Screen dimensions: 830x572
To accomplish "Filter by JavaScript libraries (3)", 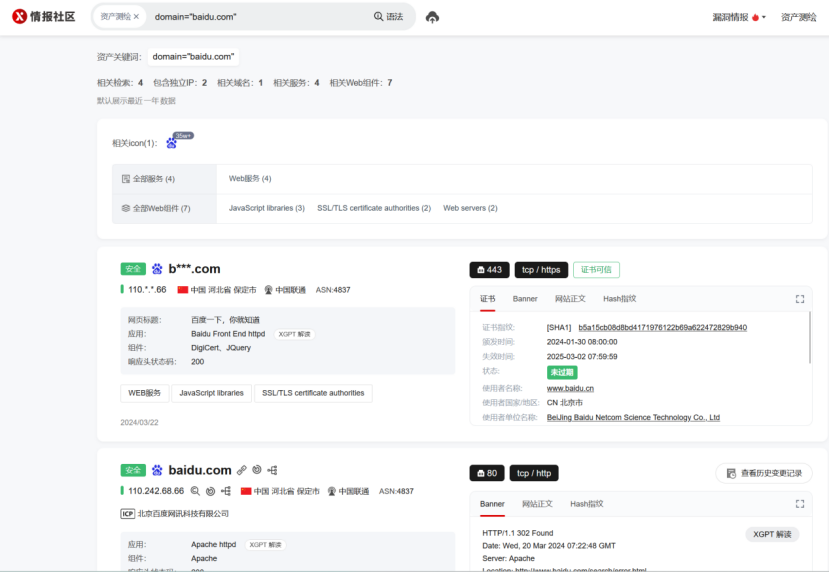I will click(267, 208).
